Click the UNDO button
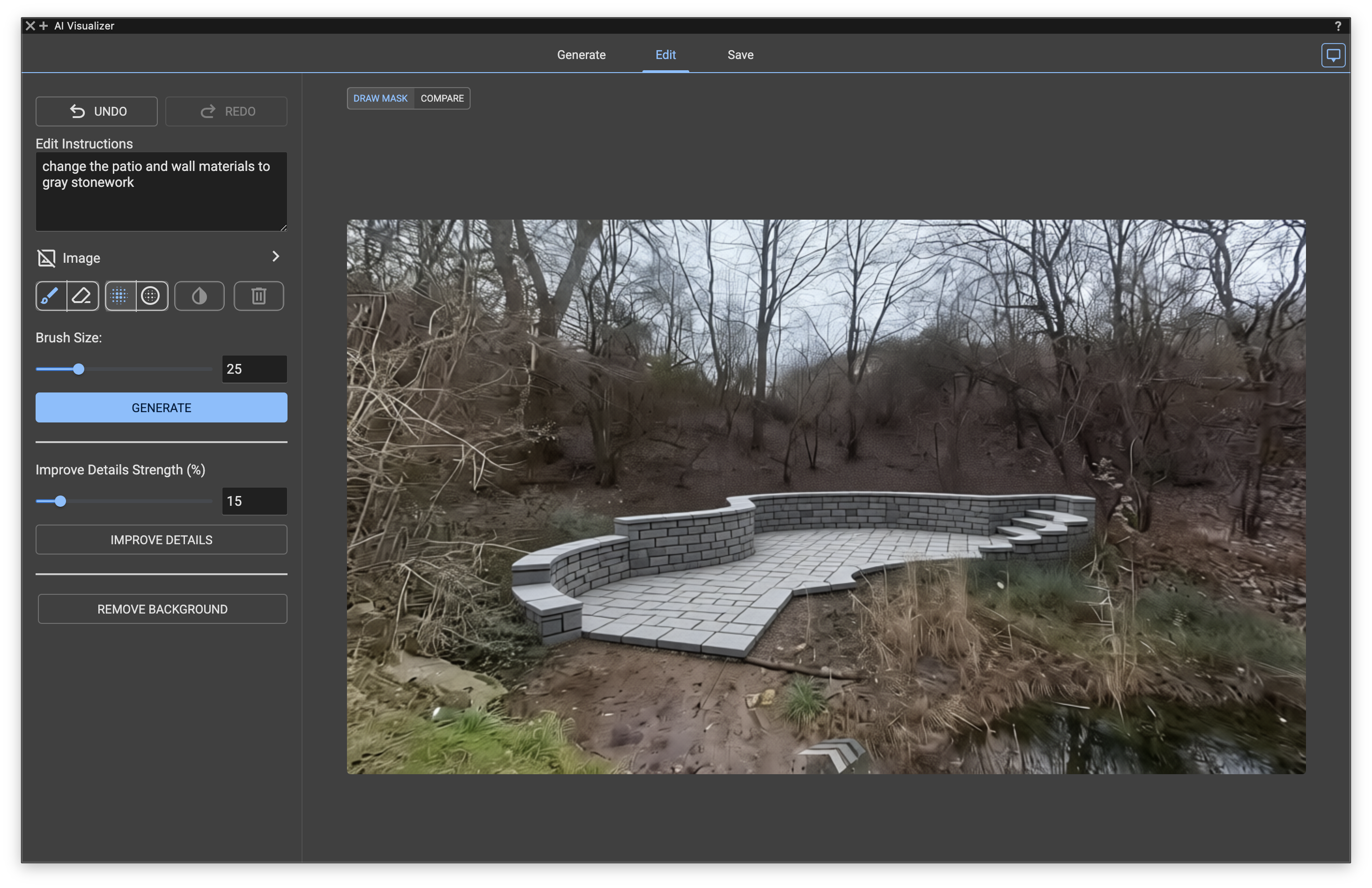Image resolution: width=1372 pixels, height=888 pixels. tap(97, 111)
